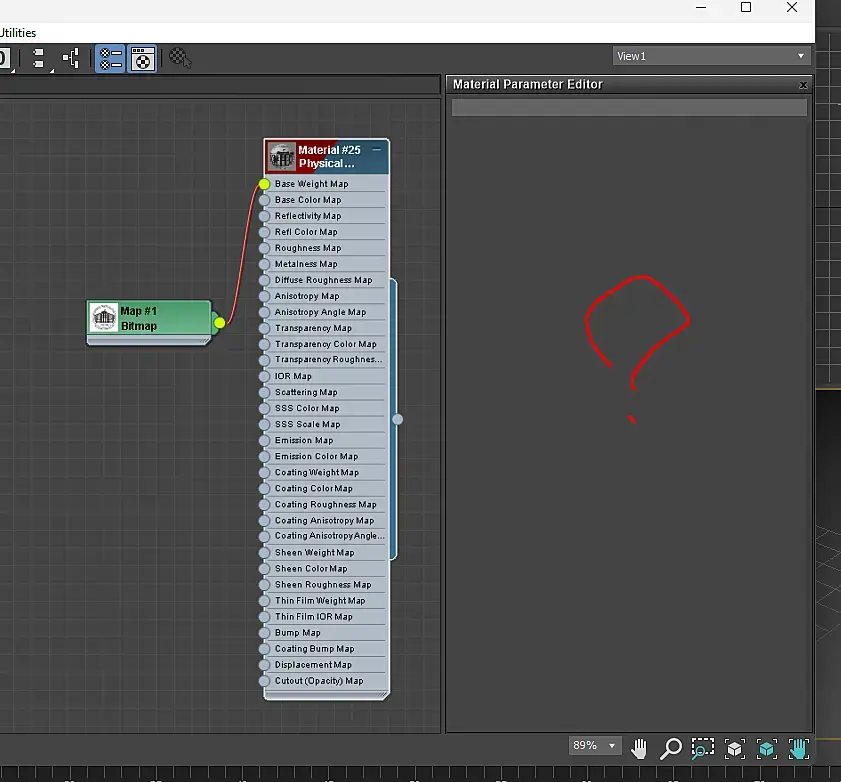Select the Pan hand tool
Viewport: 841px width, 782px height.
639,748
